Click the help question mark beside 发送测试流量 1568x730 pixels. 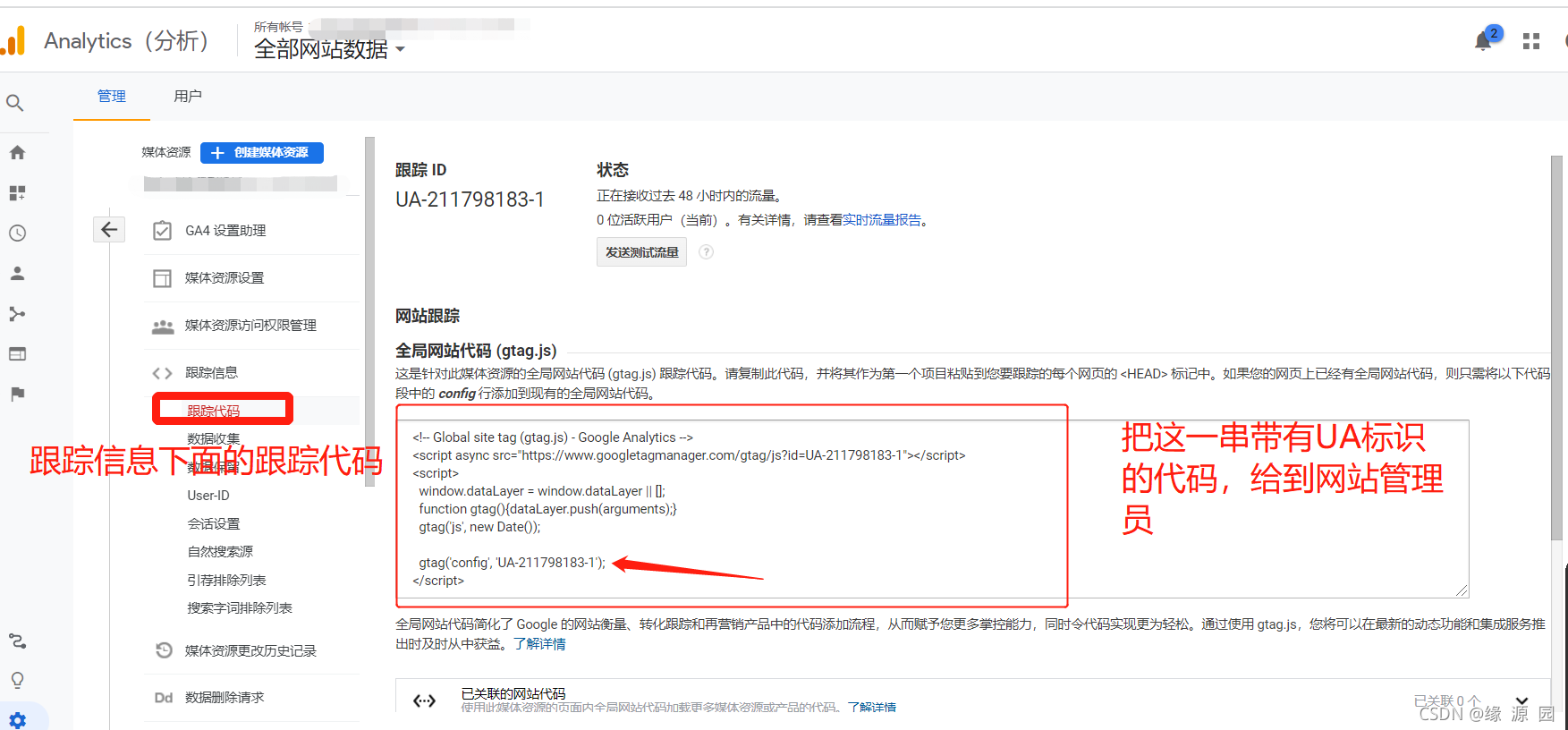706,252
